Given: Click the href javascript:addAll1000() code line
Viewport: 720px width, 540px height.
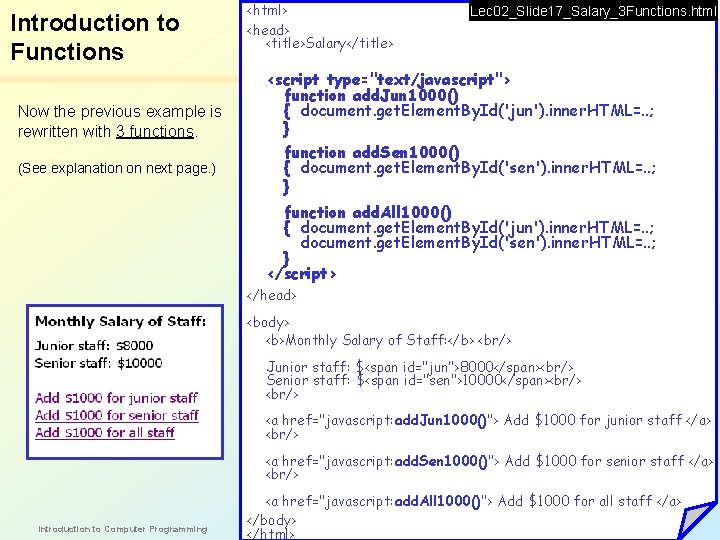Looking at the screenshot, I should (473, 501).
